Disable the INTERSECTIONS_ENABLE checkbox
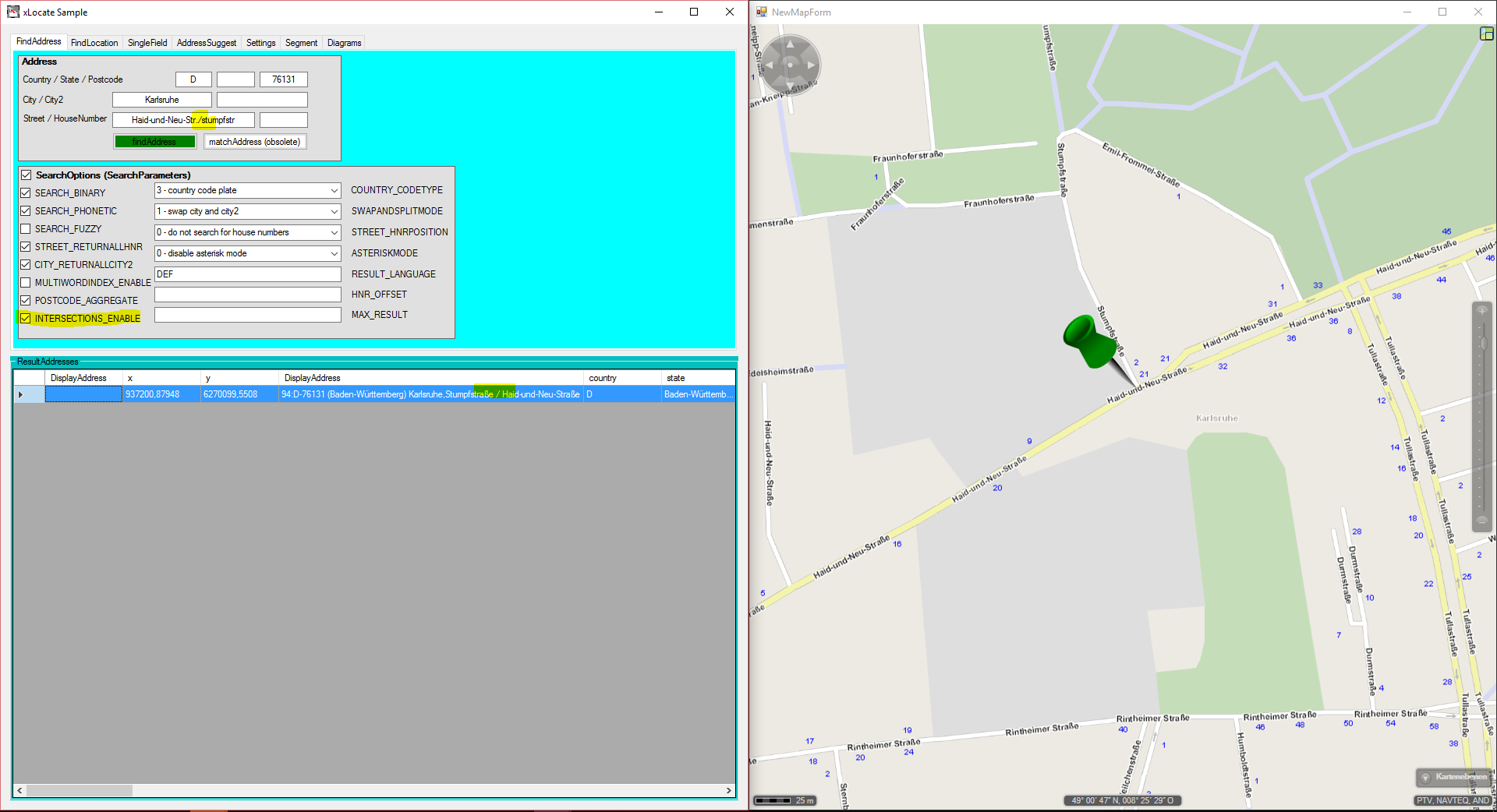 tap(26, 318)
